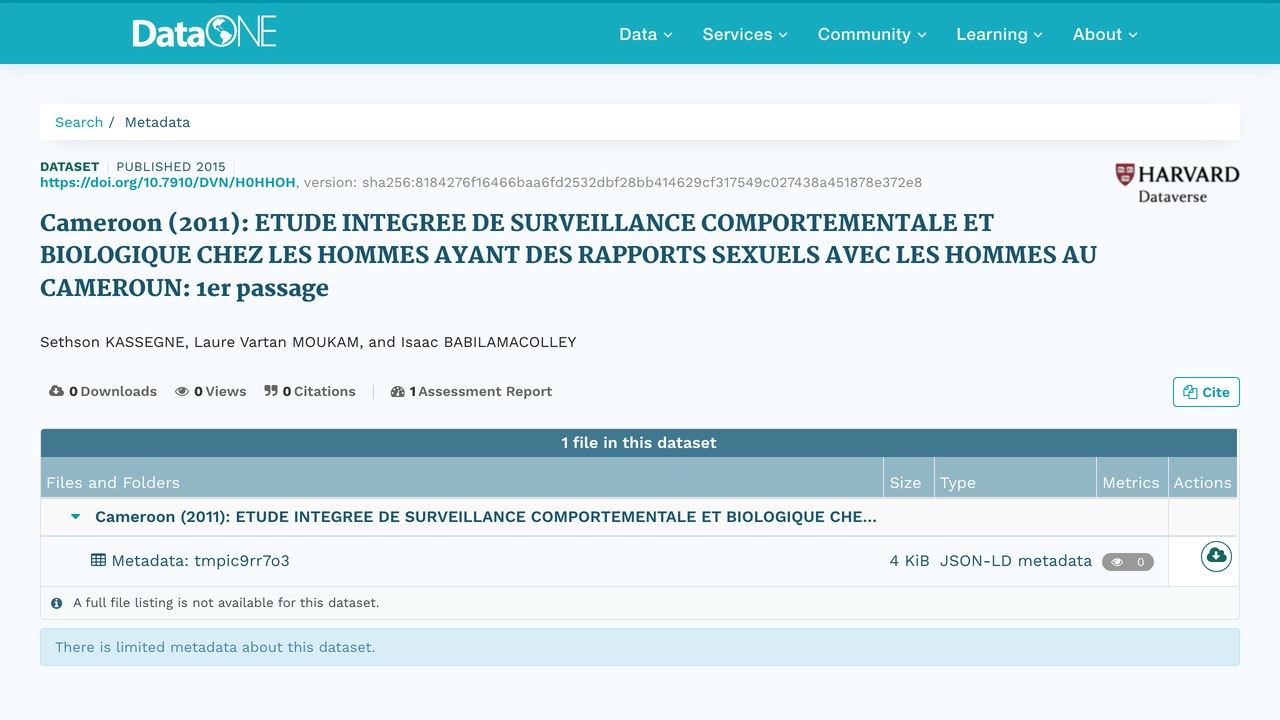The width and height of the screenshot is (1280, 720).
Task: Click the JSON-LD metadata type cell
Action: pos(1016,561)
